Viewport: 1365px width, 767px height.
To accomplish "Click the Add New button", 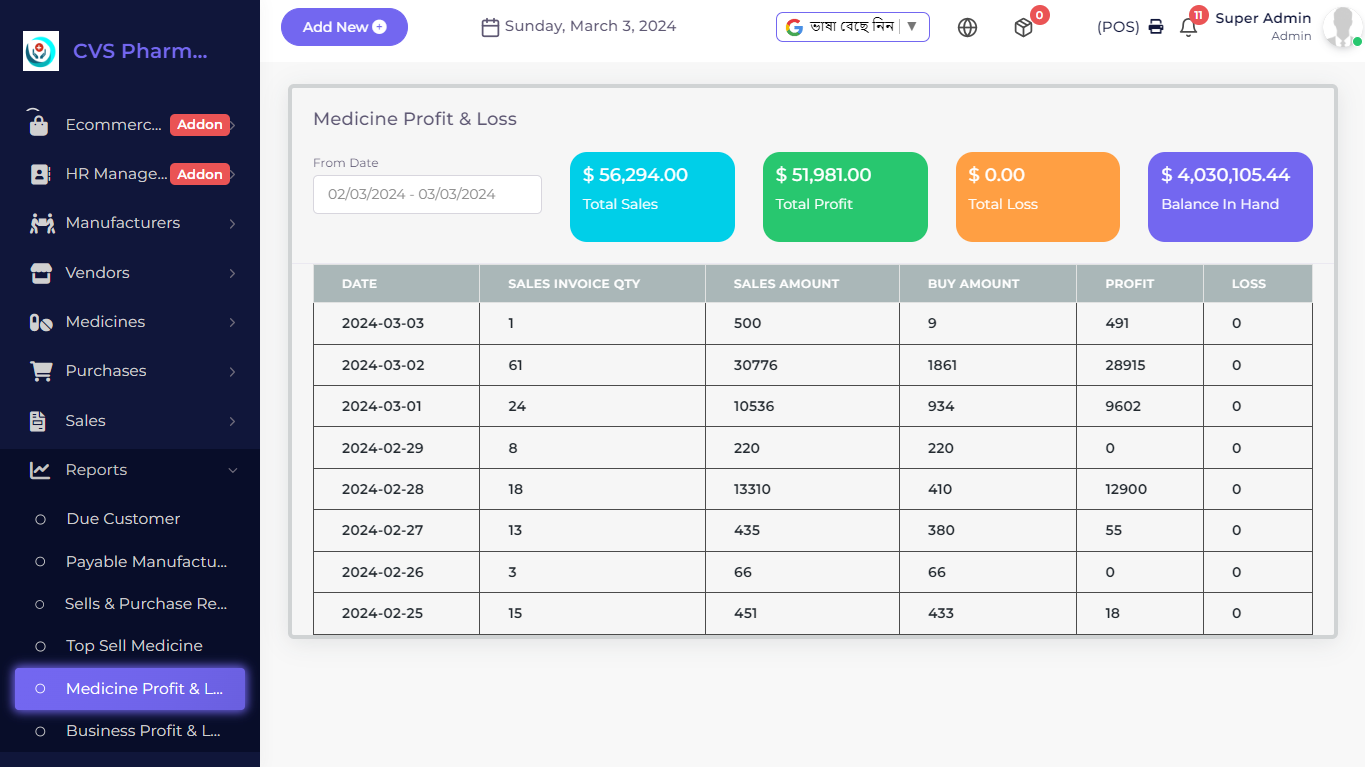I will click(344, 27).
